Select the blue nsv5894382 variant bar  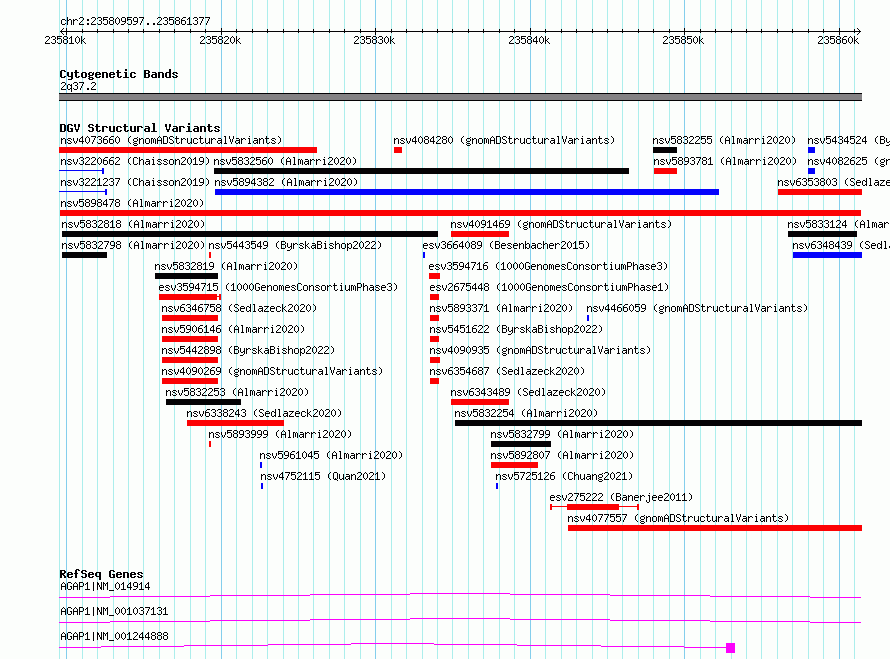click(467, 192)
